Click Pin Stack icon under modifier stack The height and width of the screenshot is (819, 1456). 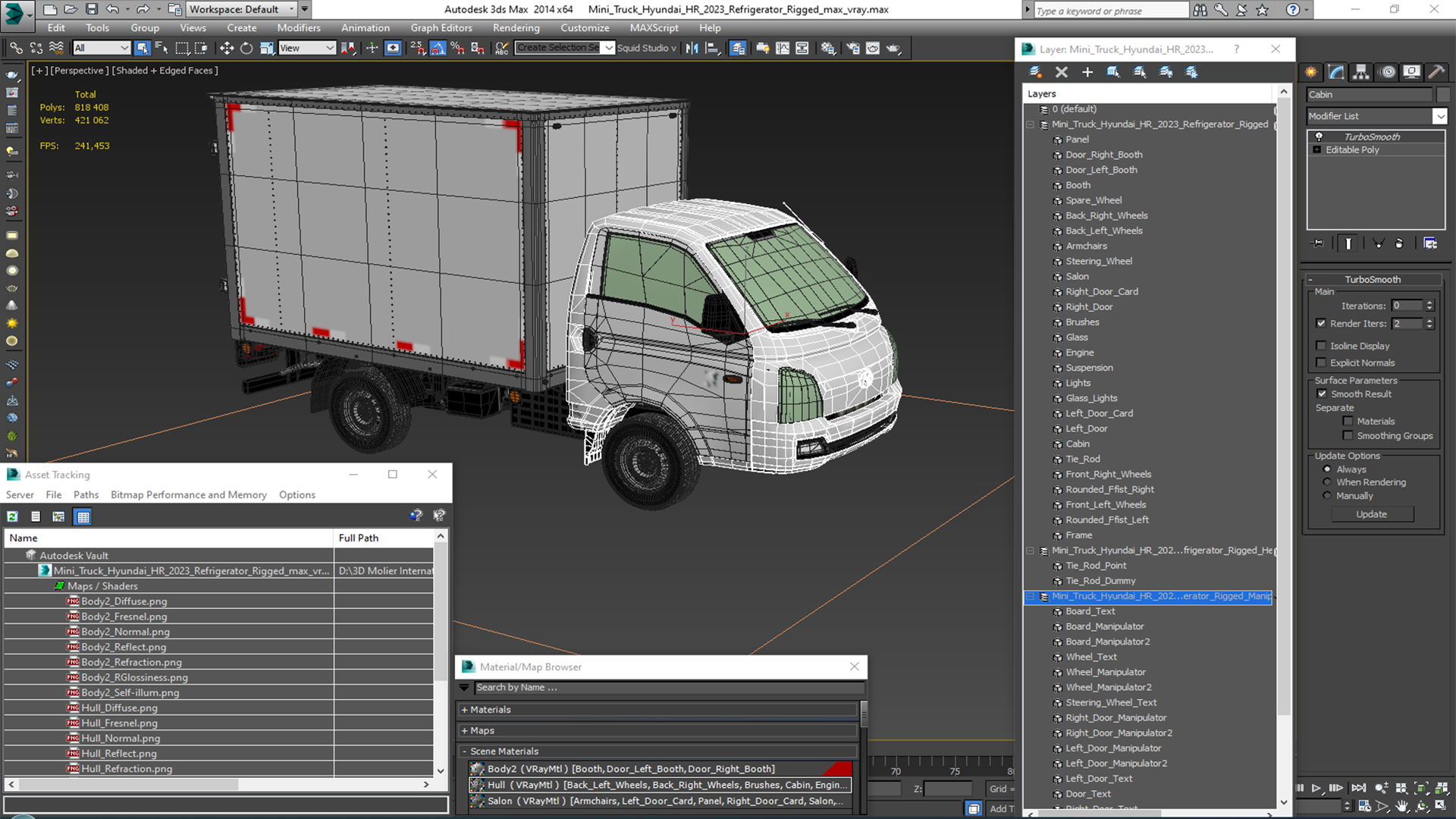[1318, 243]
